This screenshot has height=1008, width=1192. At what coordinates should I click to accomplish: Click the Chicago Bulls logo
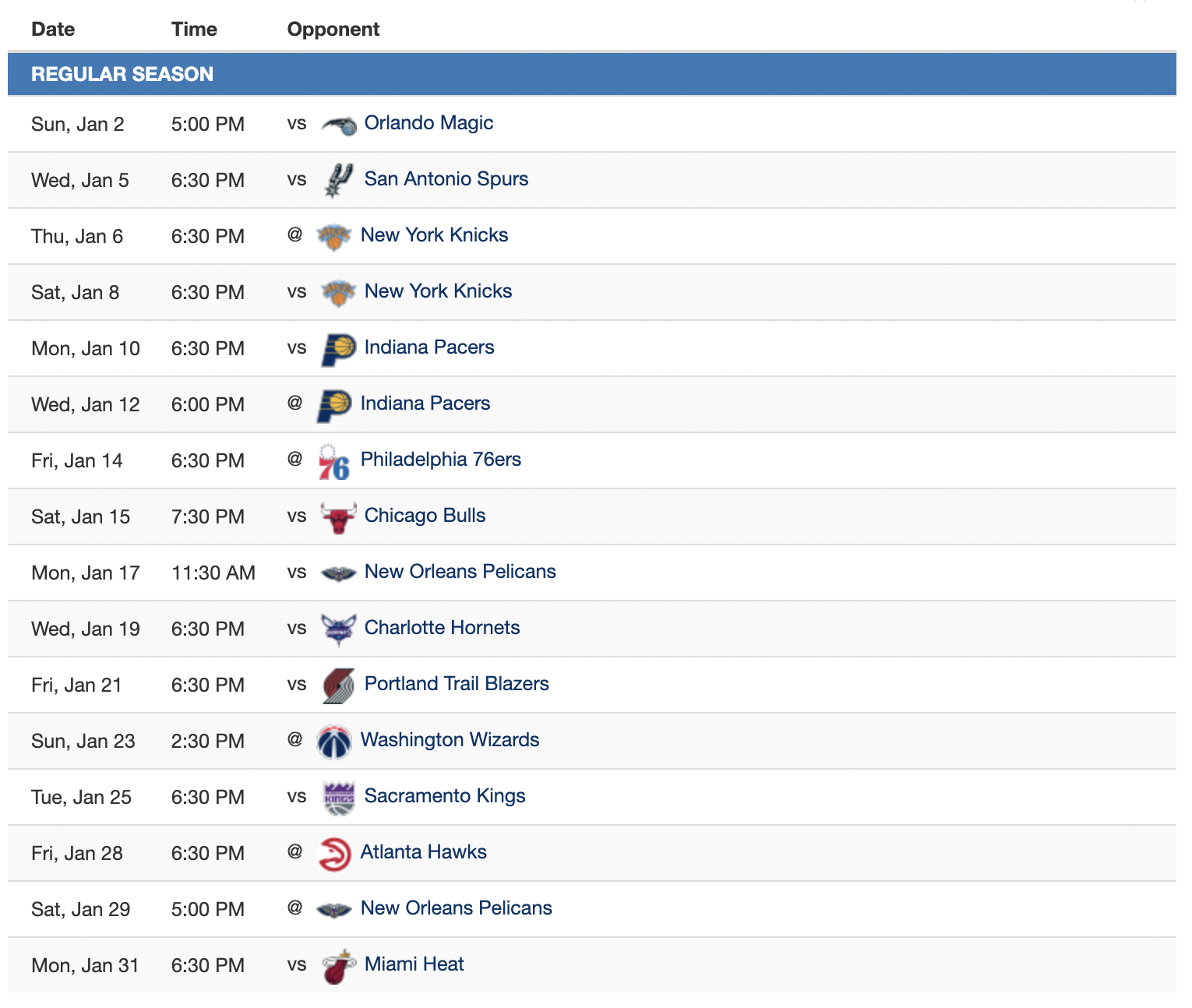pos(339,517)
